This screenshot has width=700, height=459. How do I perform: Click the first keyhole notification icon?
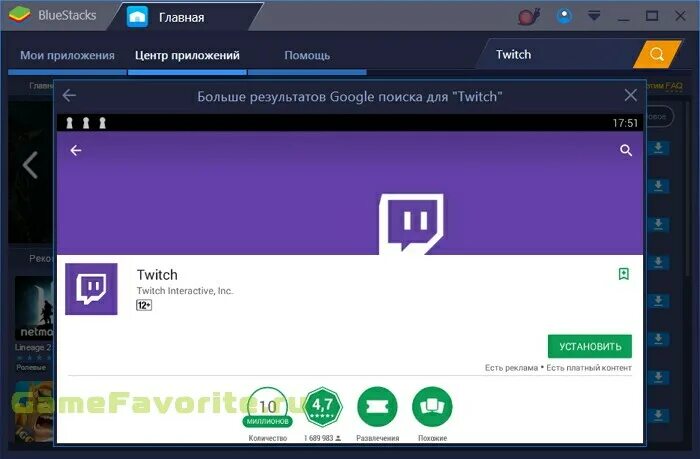click(69, 123)
